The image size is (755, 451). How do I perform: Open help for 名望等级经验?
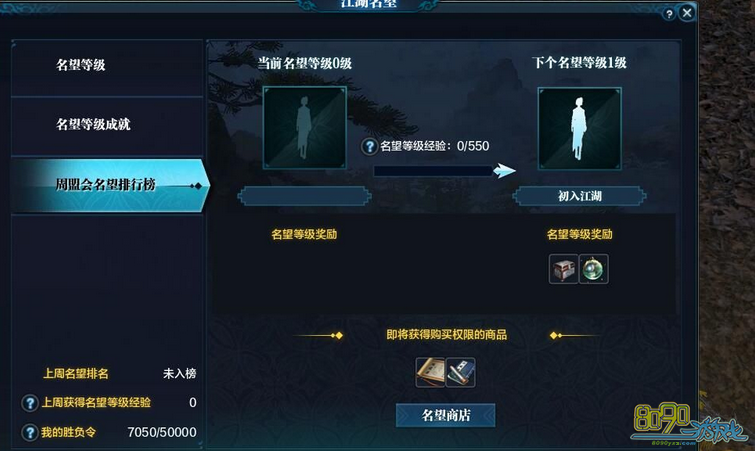click(369, 146)
